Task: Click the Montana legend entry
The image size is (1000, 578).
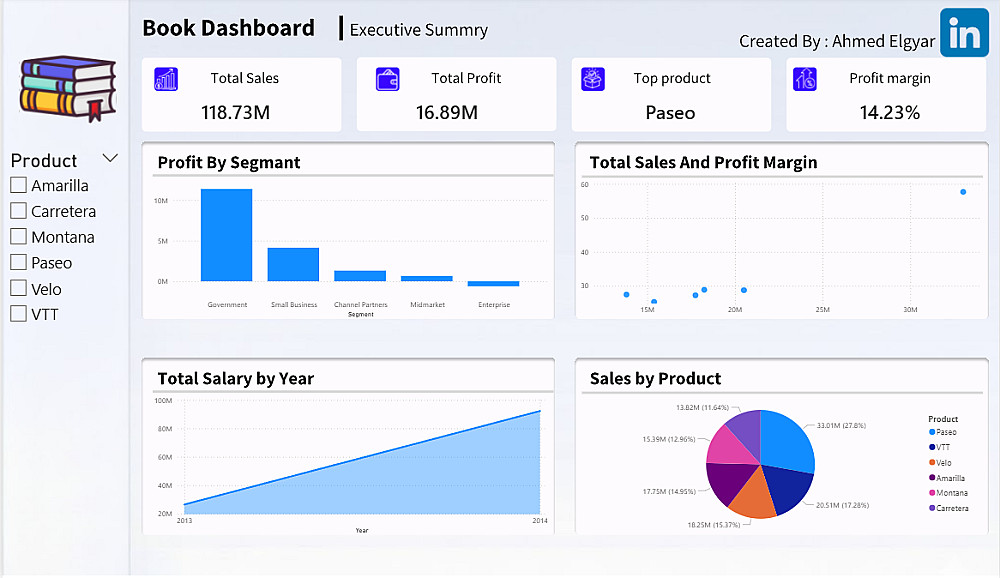Action: pos(948,493)
